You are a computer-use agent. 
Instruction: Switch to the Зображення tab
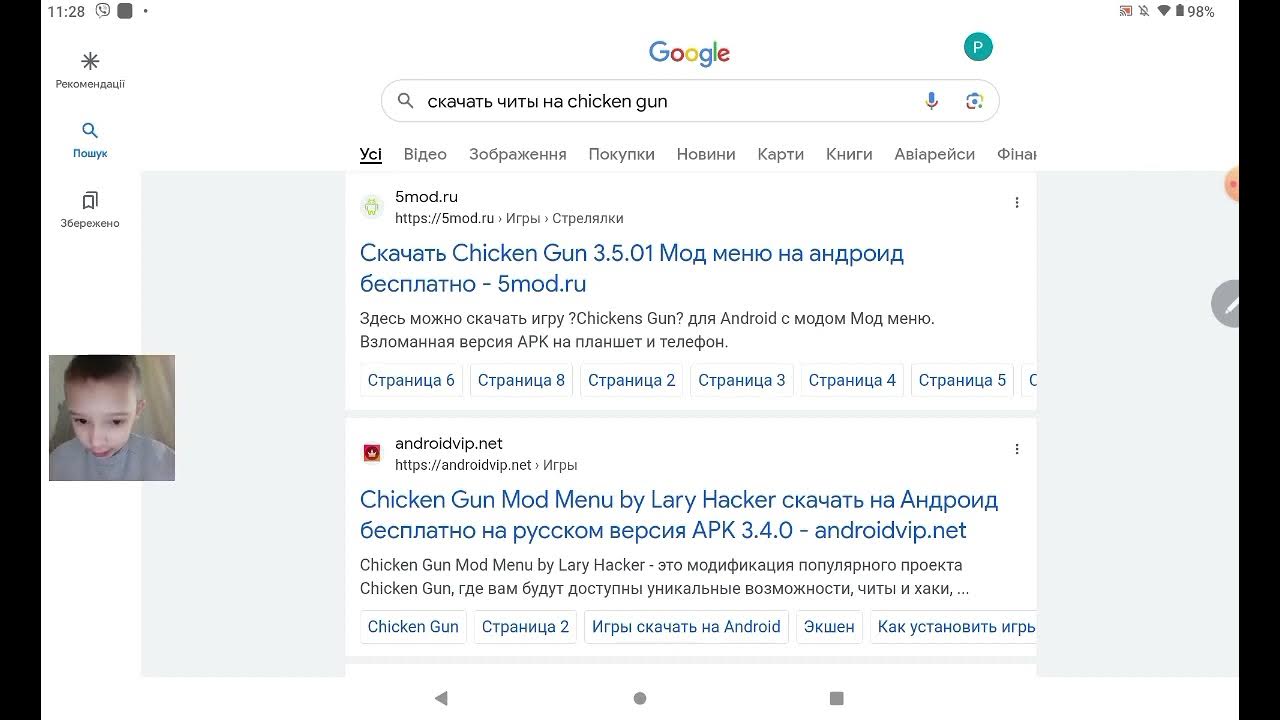517,154
